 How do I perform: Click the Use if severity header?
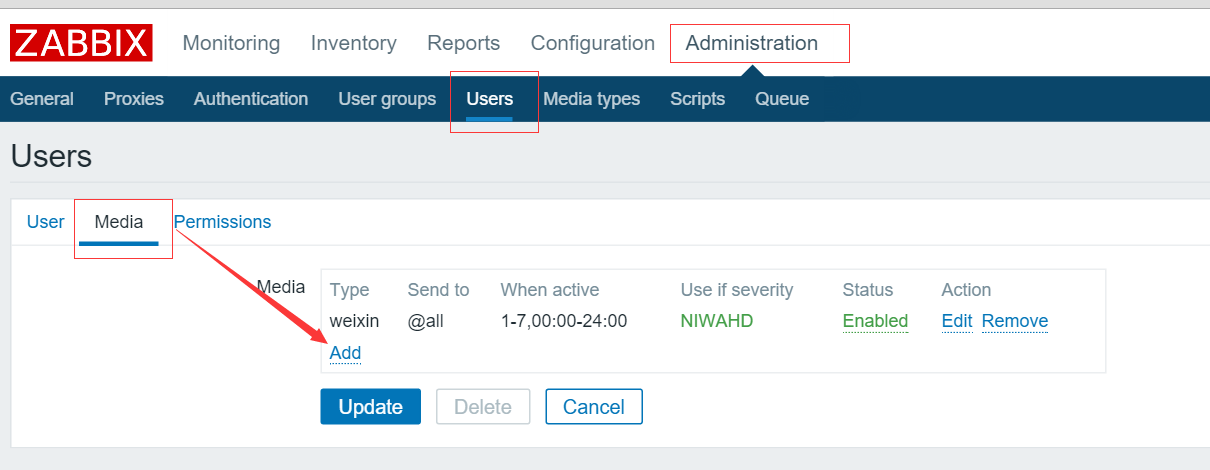click(x=737, y=290)
